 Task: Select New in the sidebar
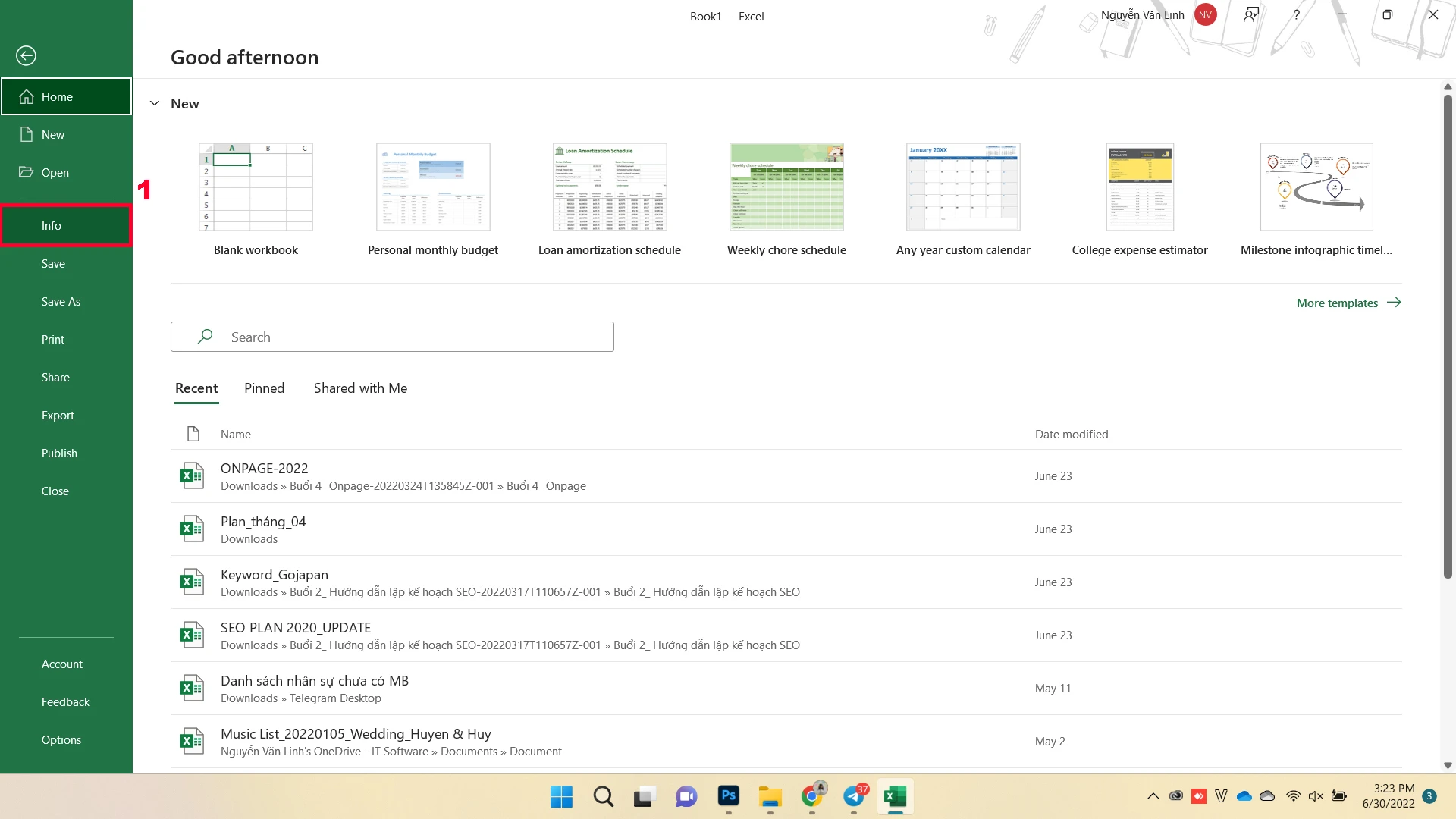click(66, 134)
